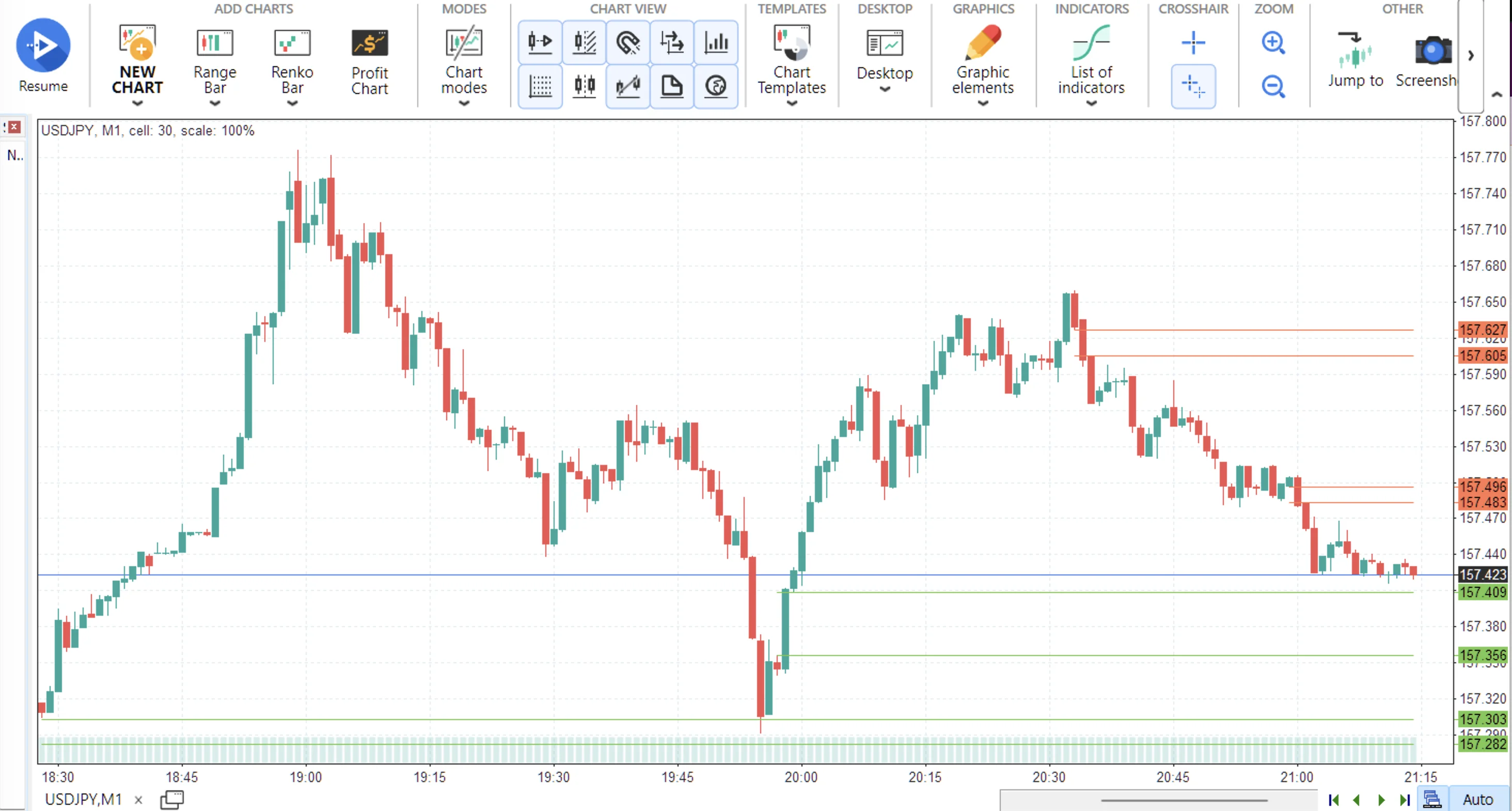The width and height of the screenshot is (1512, 811).
Task: Select the green 157.282 price label
Action: click(x=1483, y=744)
